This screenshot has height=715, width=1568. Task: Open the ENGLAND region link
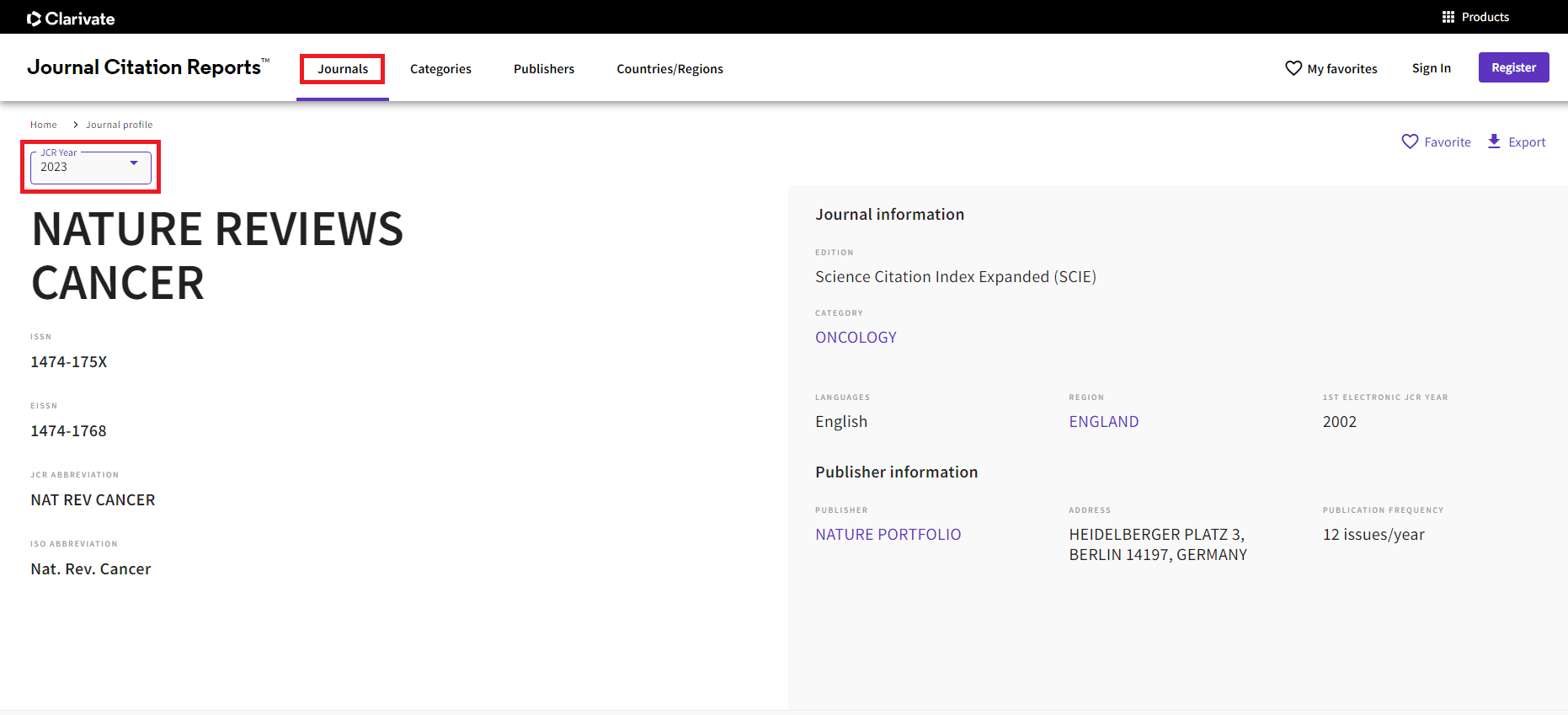(x=1103, y=422)
